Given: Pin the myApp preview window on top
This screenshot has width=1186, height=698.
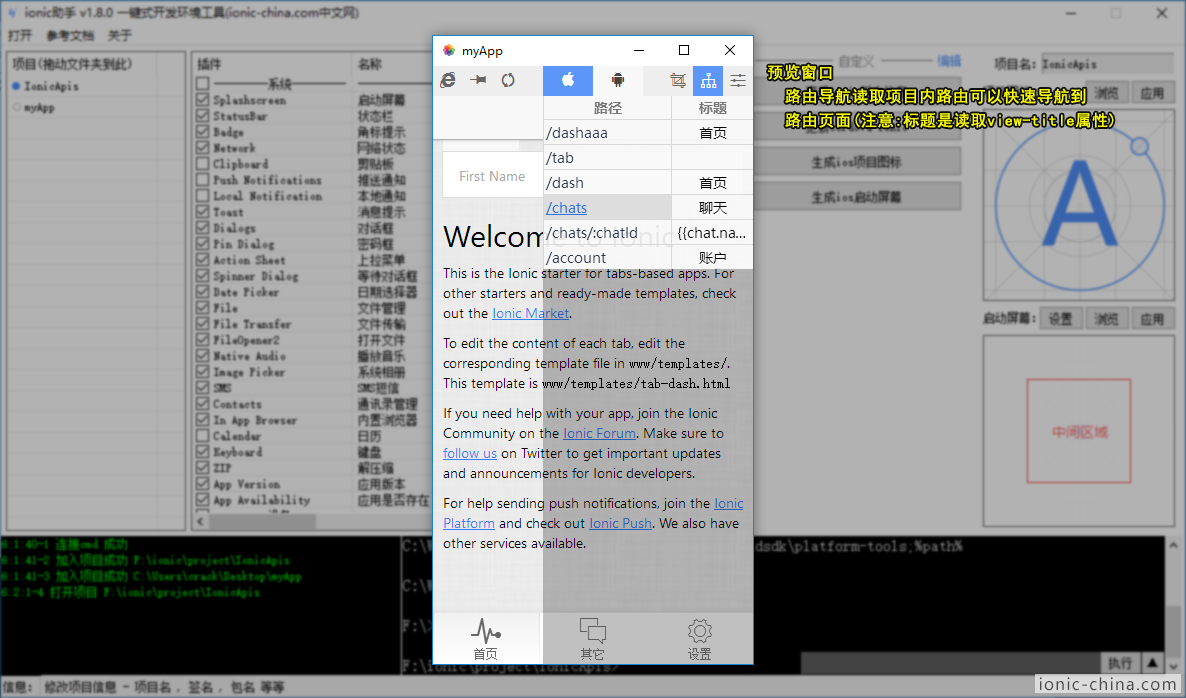Looking at the screenshot, I should pyautogui.click(x=478, y=80).
